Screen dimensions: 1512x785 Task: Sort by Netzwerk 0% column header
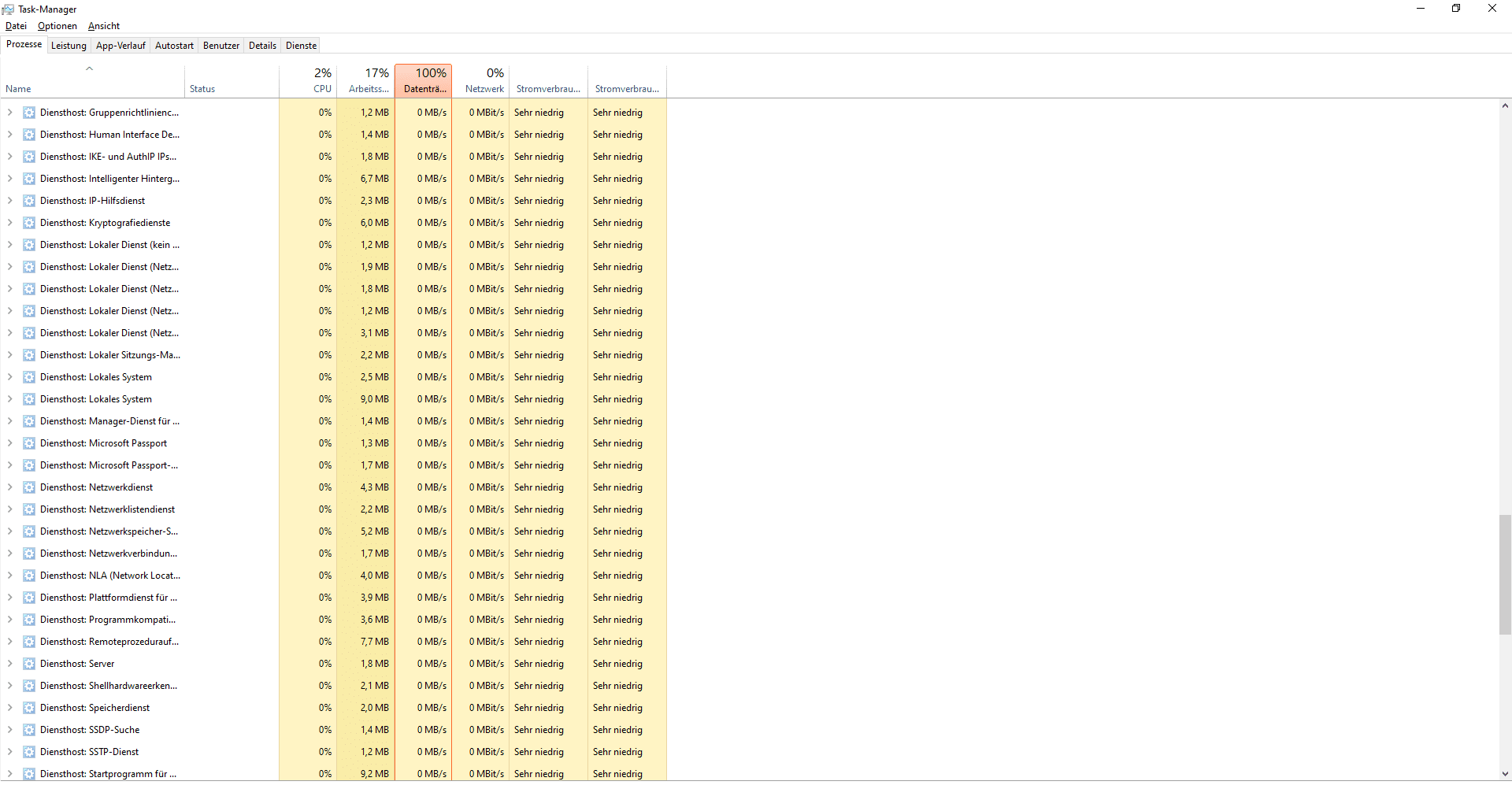tap(480, 81)
